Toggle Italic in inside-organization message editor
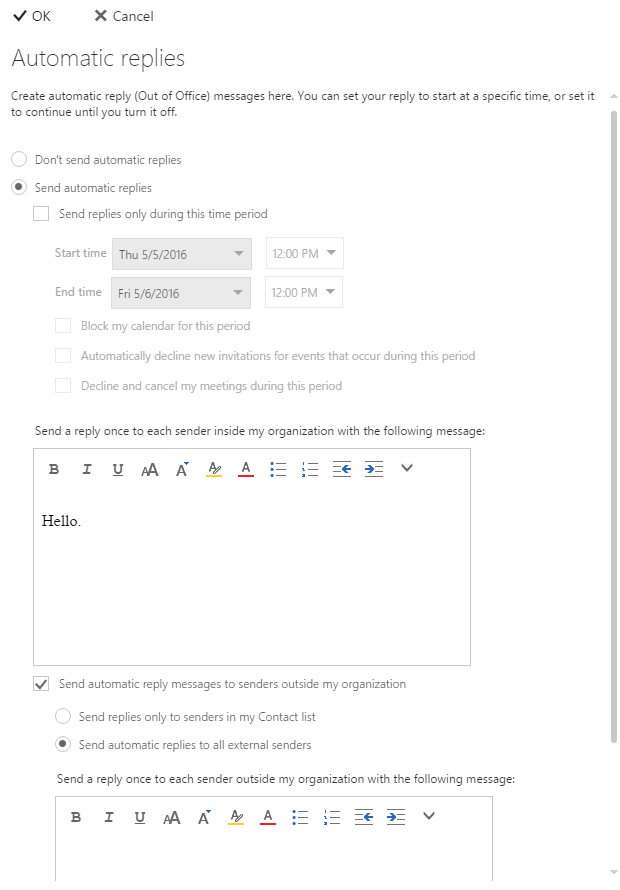620x890 pixels. [x=86, y=469]
